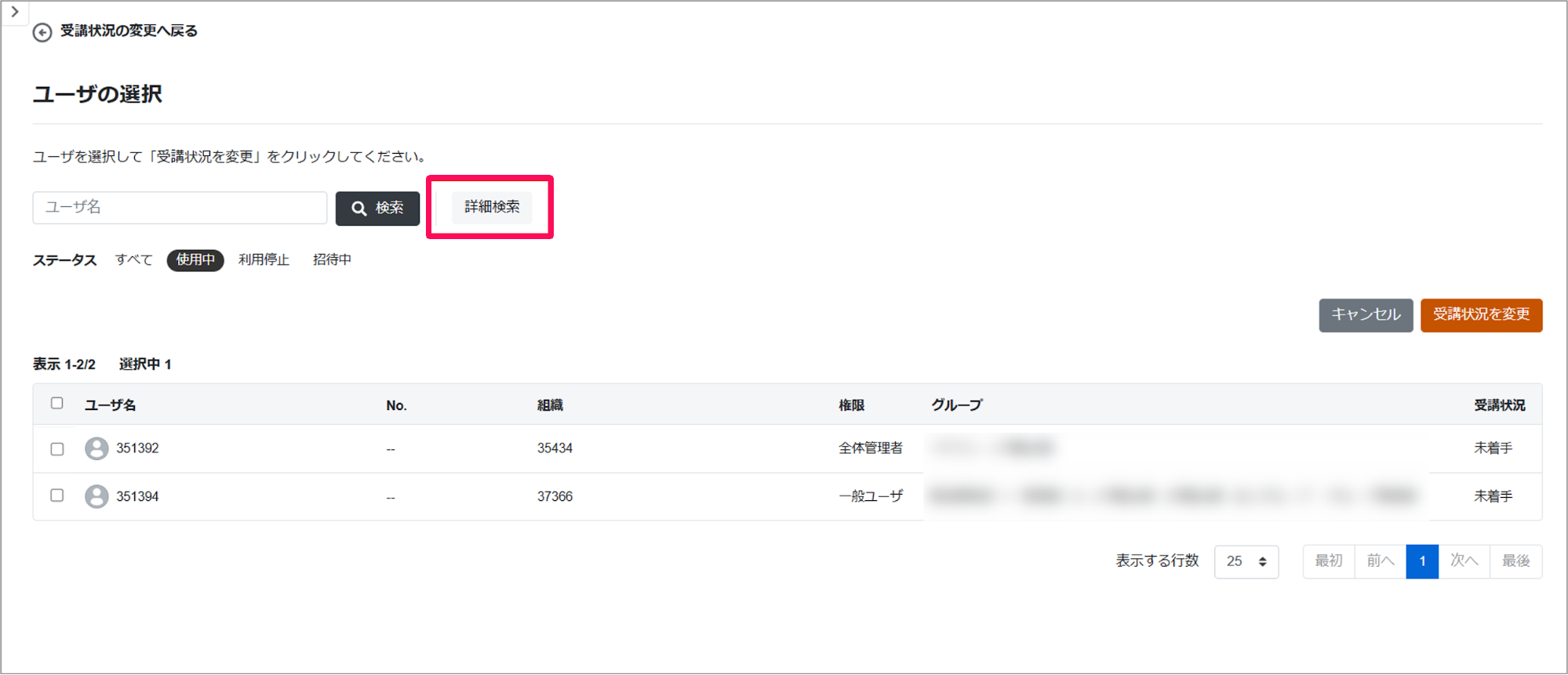Click organization value 37366
Screen dimensions: 1568x675
pyautogui.click(x=555, y=497)
